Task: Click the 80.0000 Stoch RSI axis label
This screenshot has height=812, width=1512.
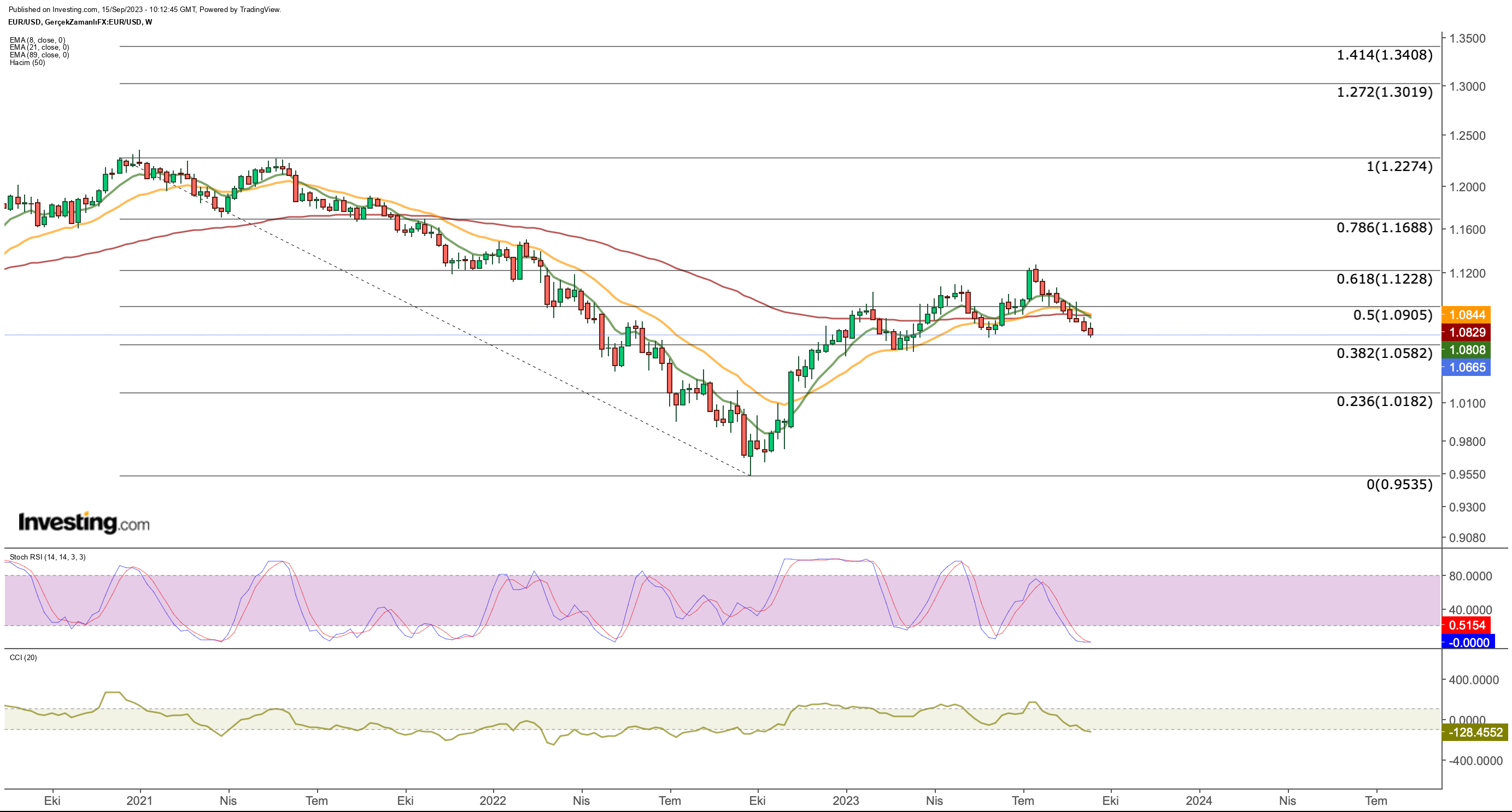Action: [1470, 576]
